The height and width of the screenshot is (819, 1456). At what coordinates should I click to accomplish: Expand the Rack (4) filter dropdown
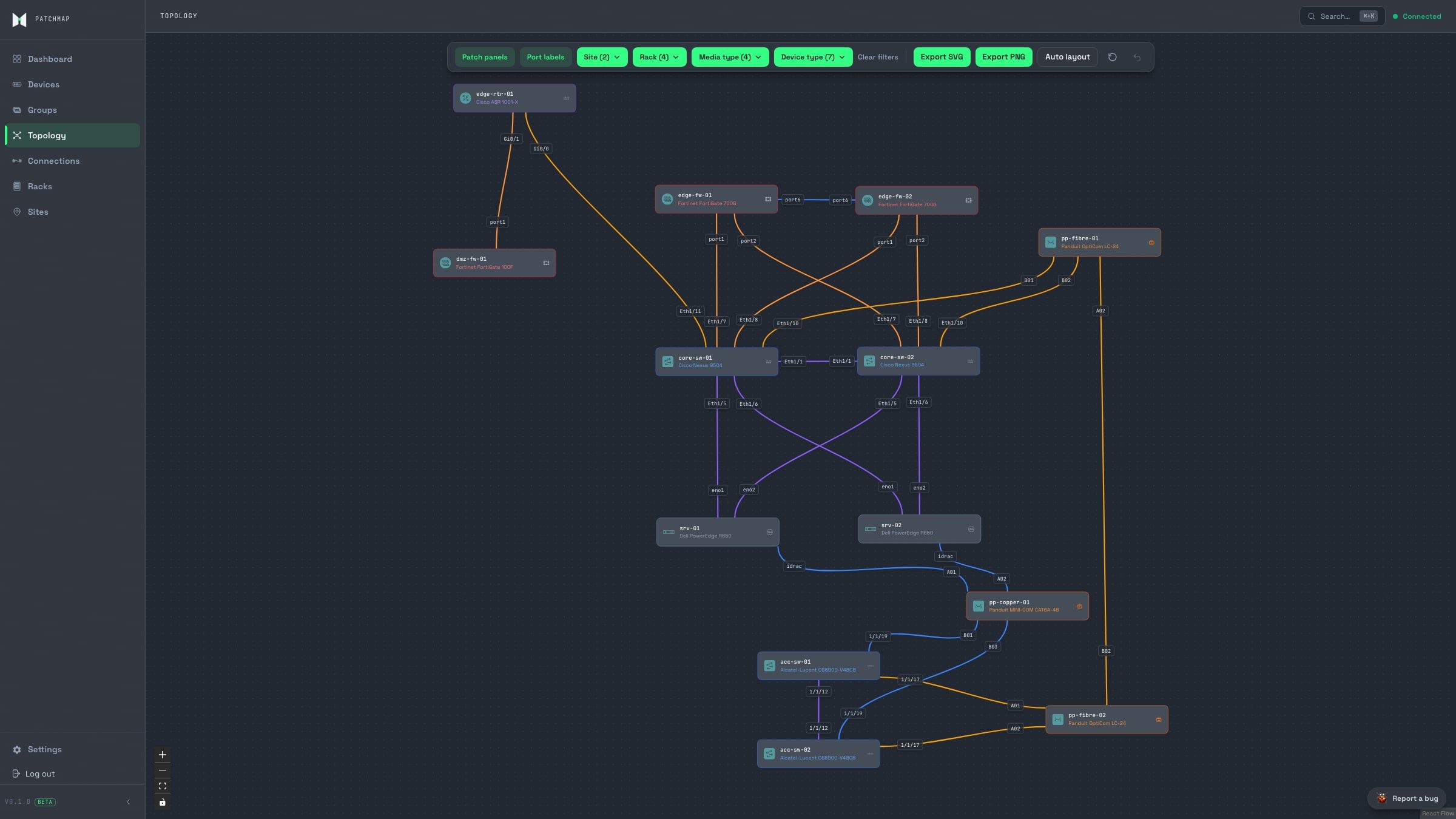659,57
